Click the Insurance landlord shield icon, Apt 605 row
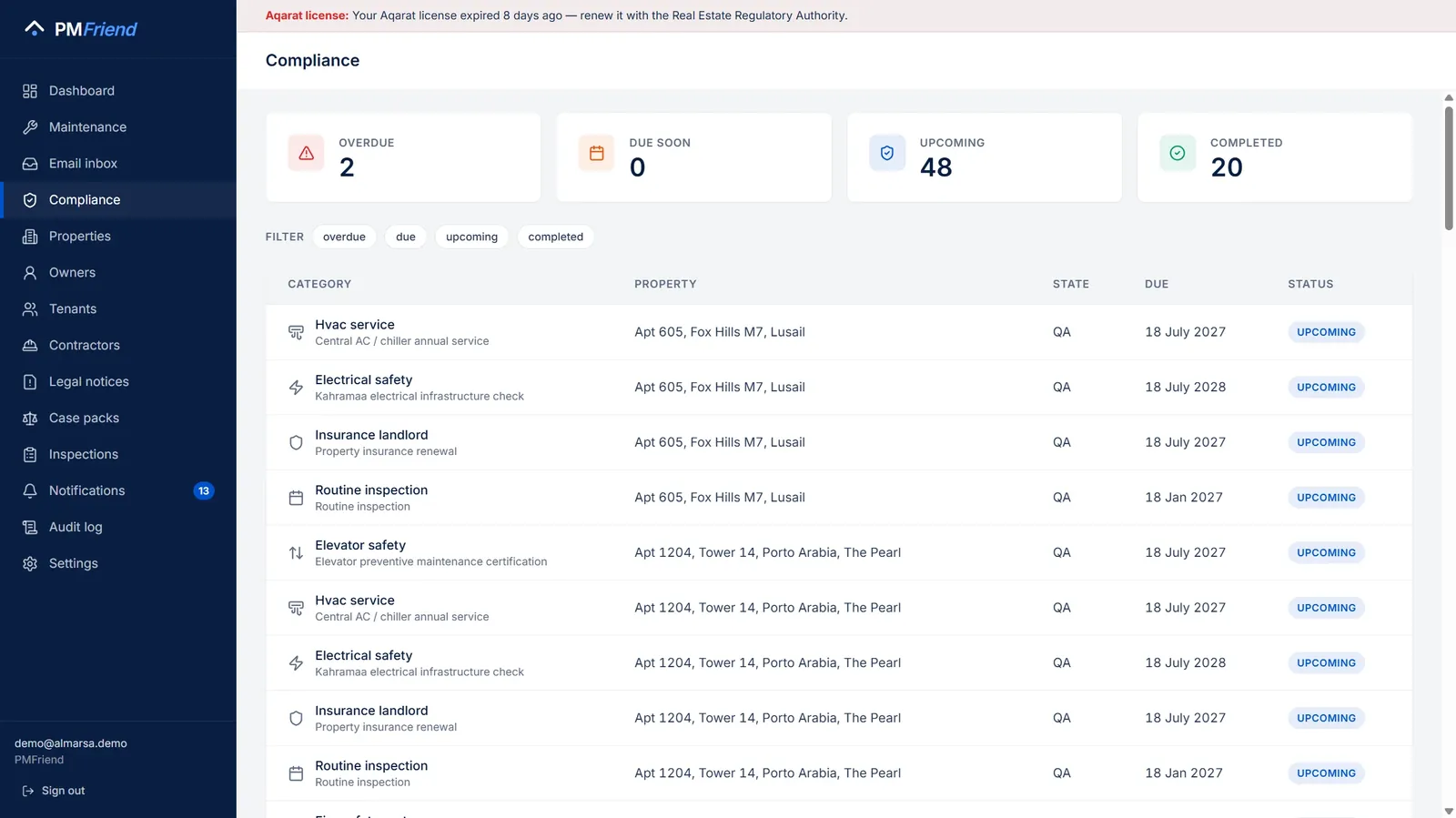 pos(296,442)
